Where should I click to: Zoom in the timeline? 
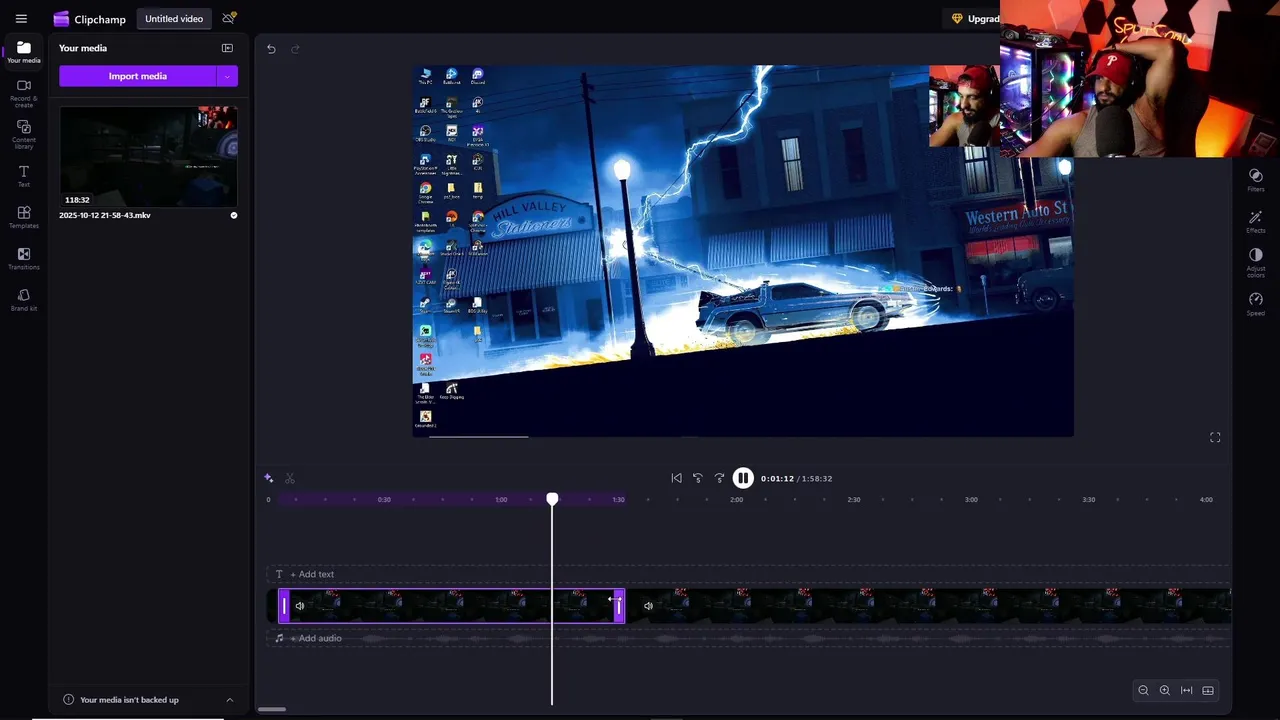(x=1165, y=690)
